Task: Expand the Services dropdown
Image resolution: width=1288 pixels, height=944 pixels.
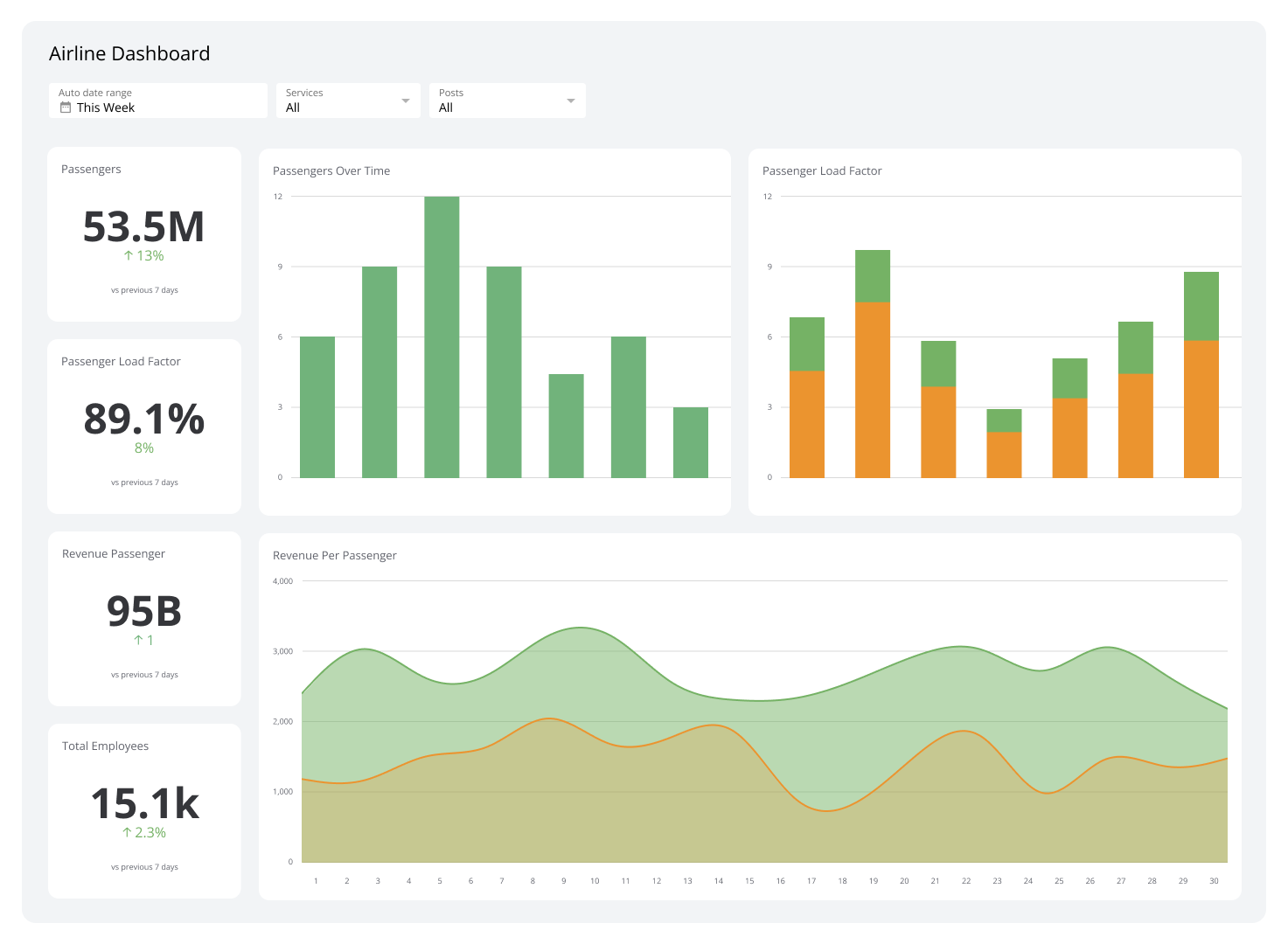Action: tap(348, 100)
